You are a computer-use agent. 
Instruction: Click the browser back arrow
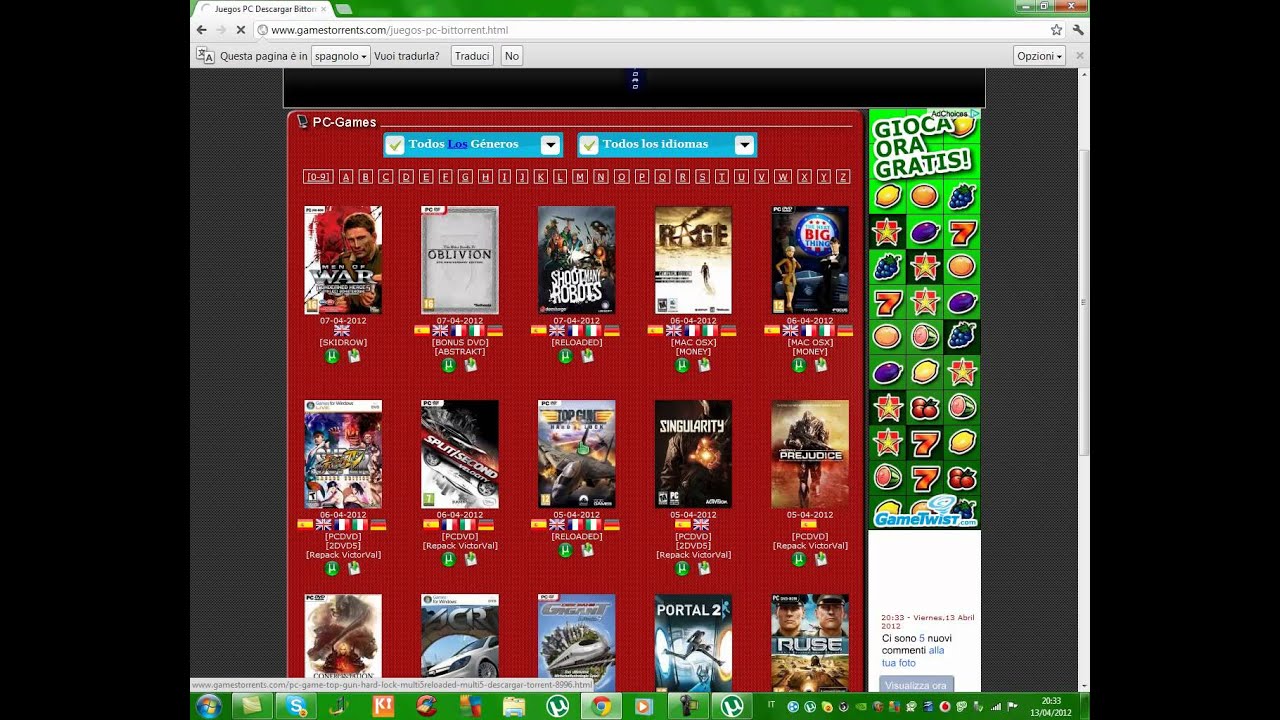201,30
